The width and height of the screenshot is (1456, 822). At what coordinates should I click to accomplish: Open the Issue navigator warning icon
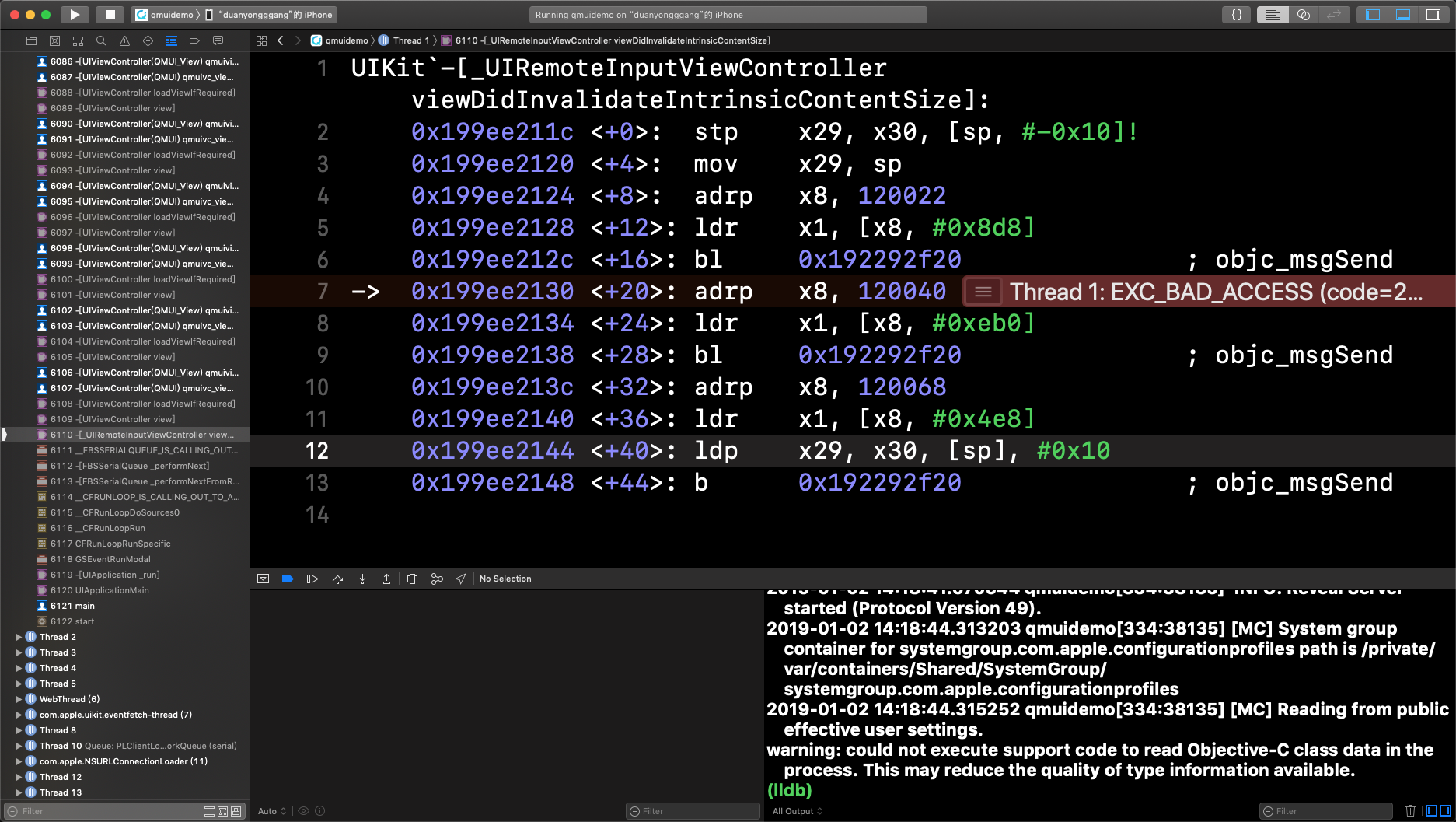tap(124, 40)
